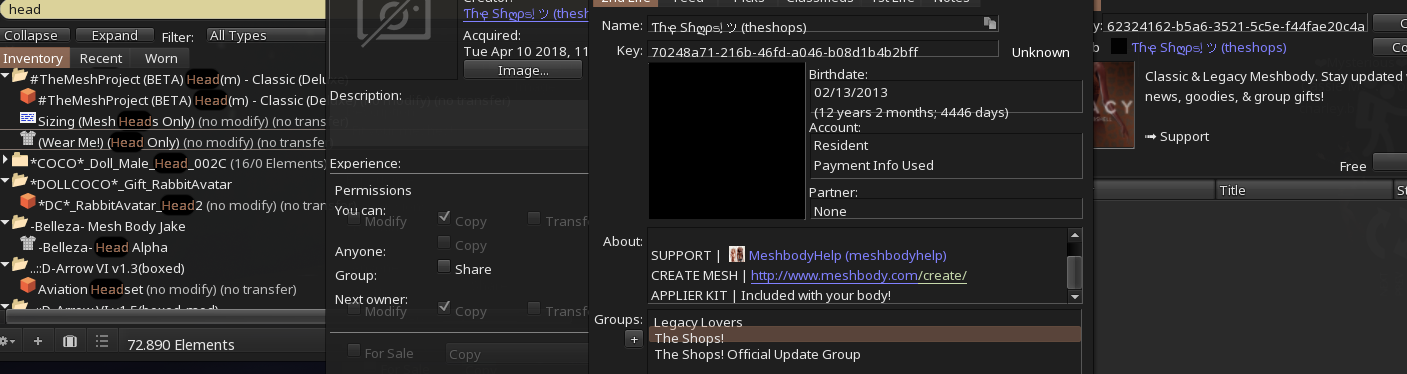Select The Shops! Official Update Group entry

tap(757, 354)
